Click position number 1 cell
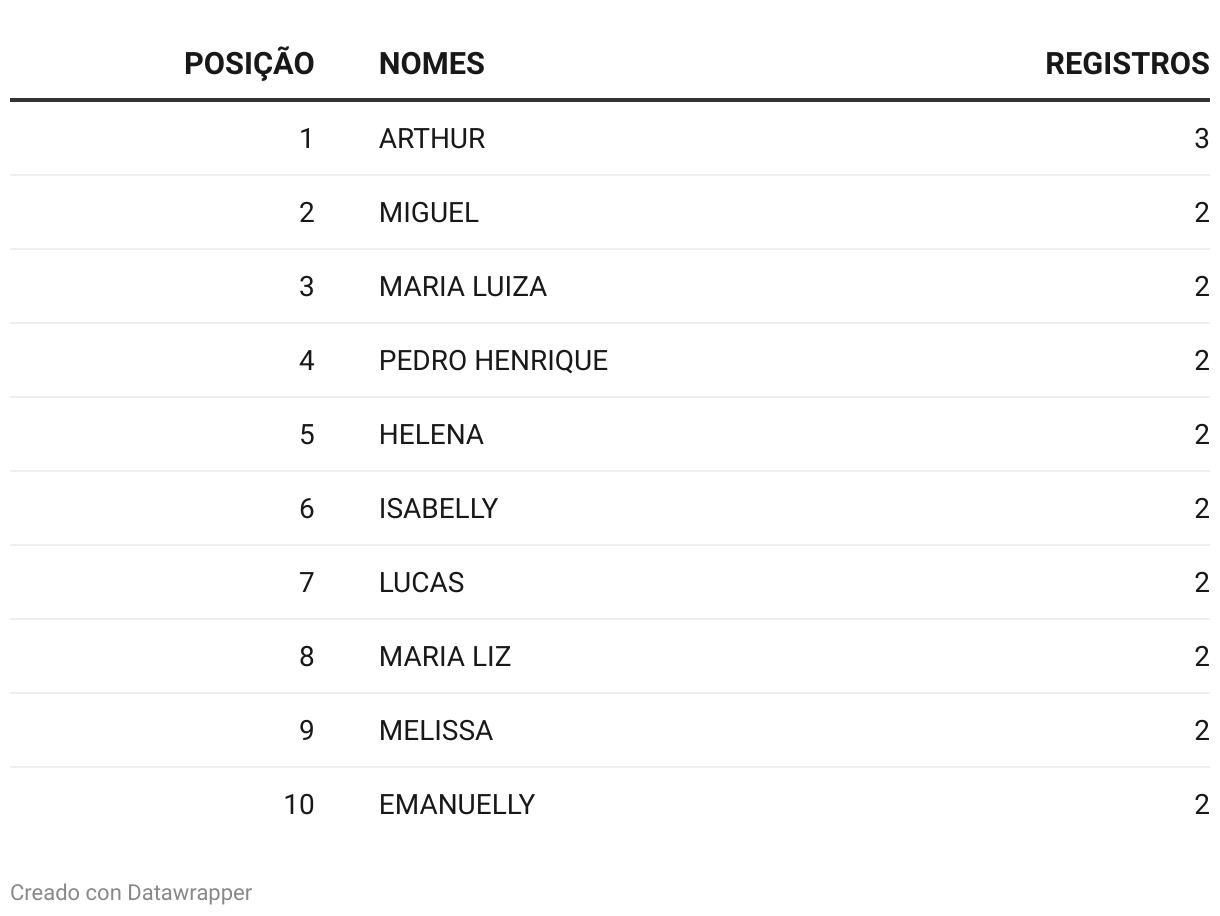The height and width of the screenshot is (916, 1220). 306,138
